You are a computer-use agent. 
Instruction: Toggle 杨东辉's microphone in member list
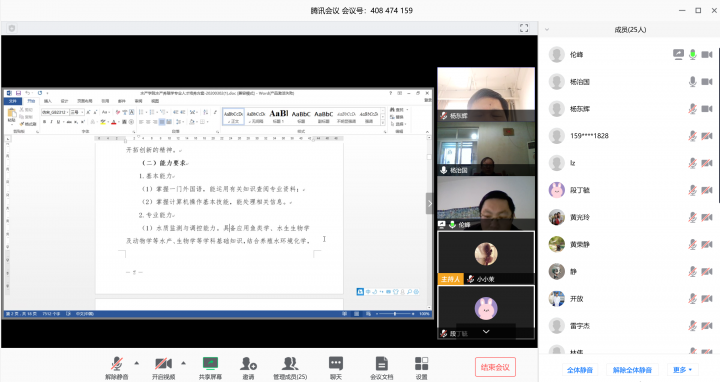[x=692, y=109]
